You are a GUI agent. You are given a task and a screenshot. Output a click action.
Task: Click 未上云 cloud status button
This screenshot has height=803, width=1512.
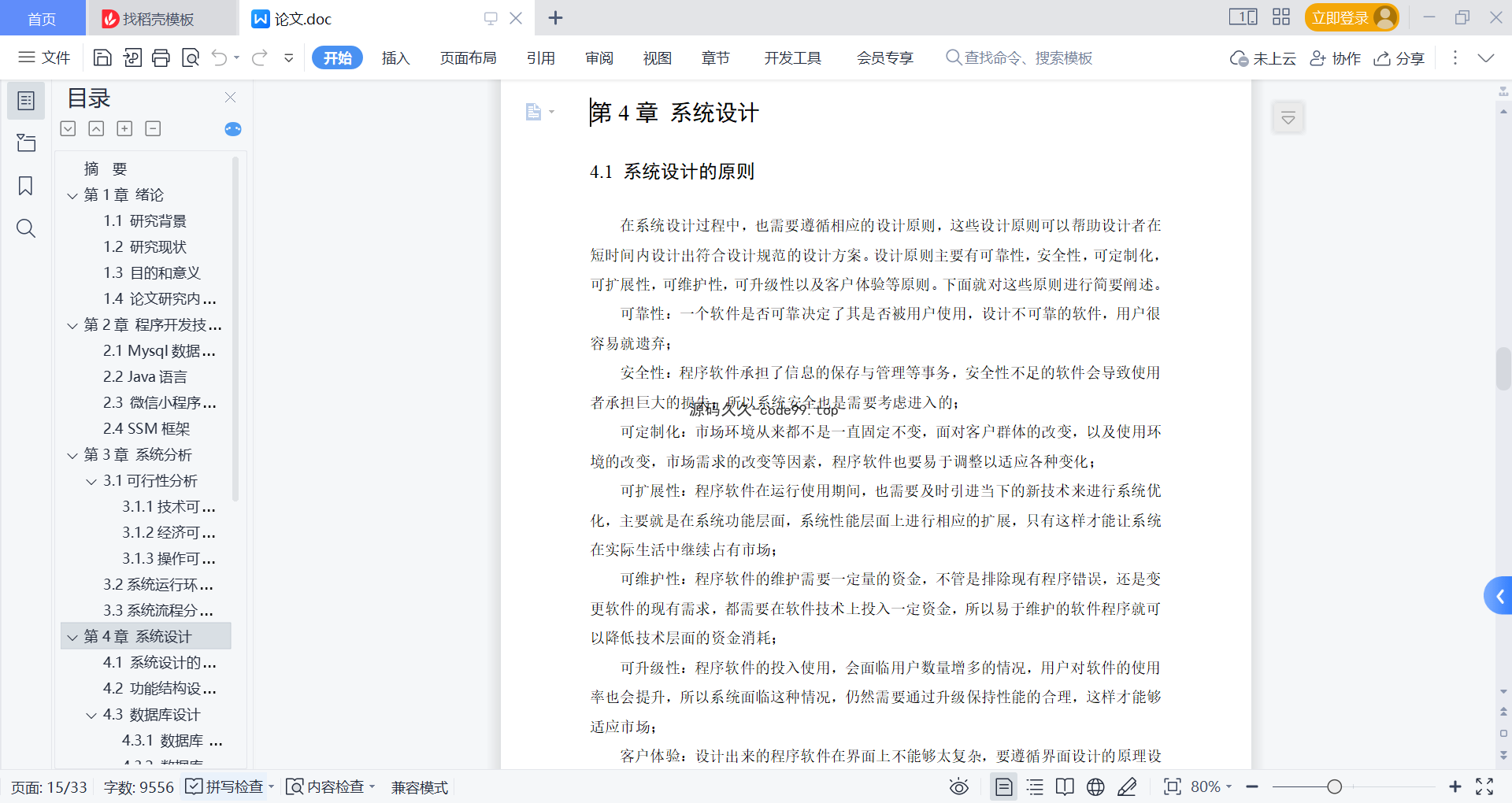pos(1262,58)
